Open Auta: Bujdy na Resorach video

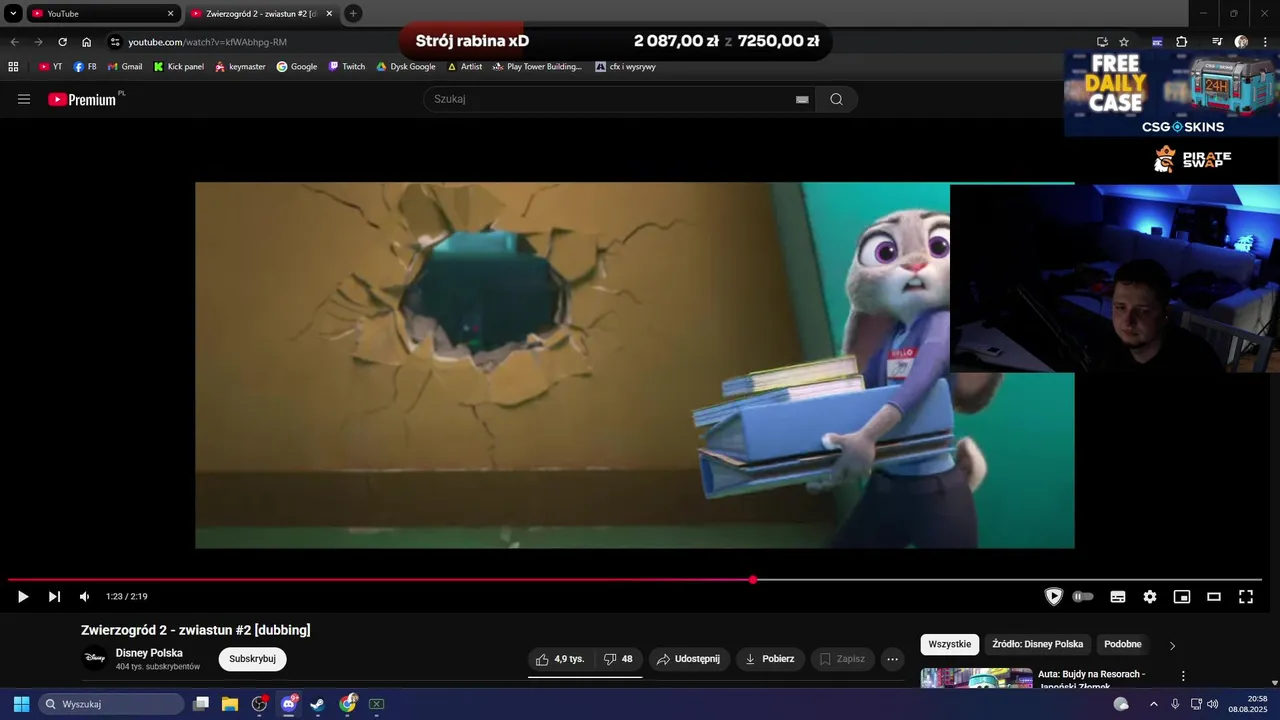pyautogui.click(x=1091, y=679)
